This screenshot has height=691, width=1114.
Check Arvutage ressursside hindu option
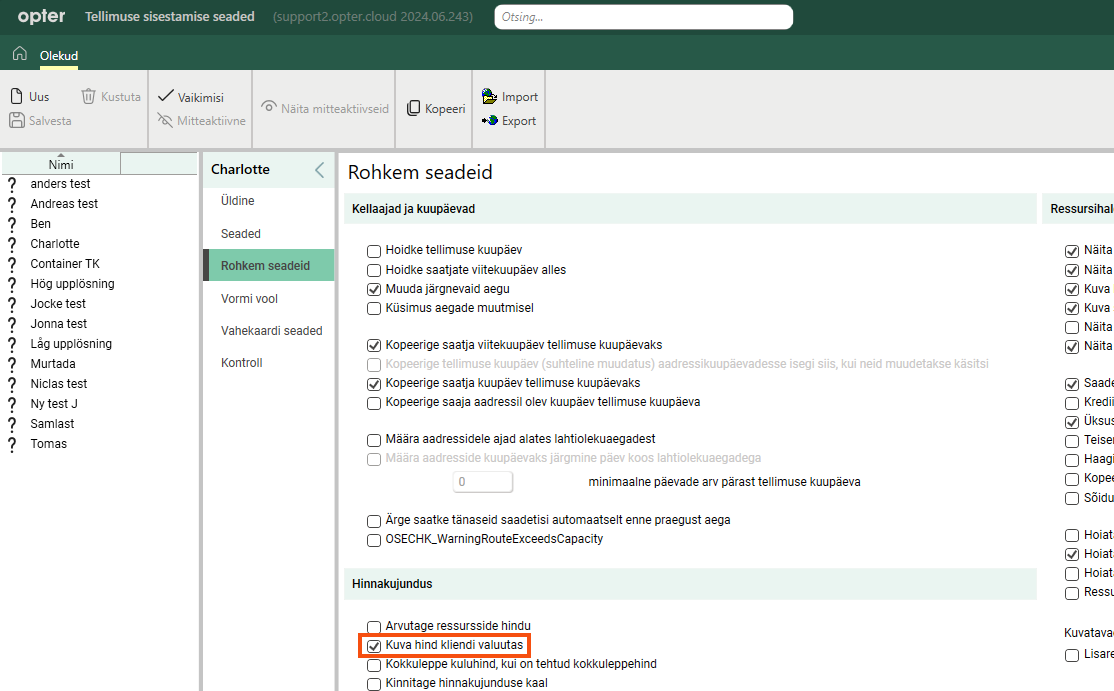pyautogui.click(x=374, y=626)
